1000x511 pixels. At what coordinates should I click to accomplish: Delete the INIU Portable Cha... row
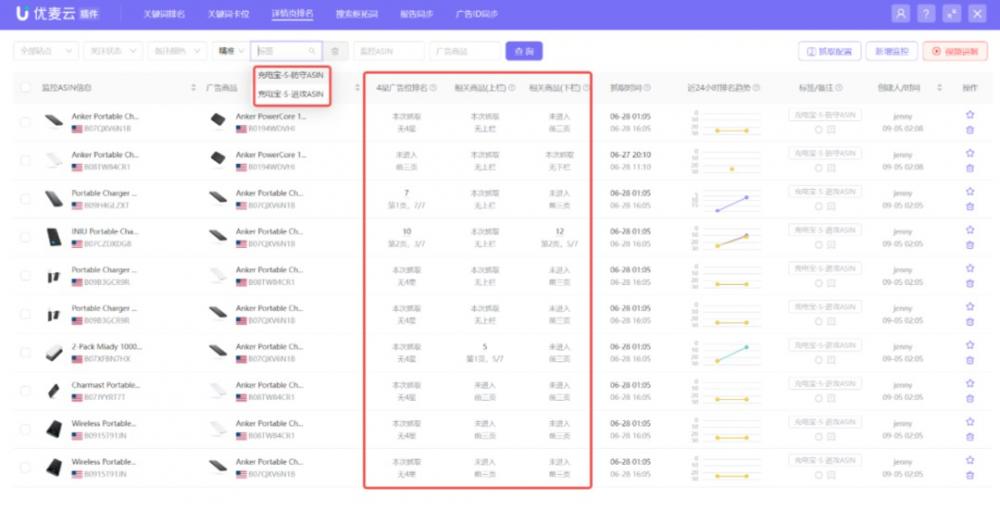coord(970,245)
